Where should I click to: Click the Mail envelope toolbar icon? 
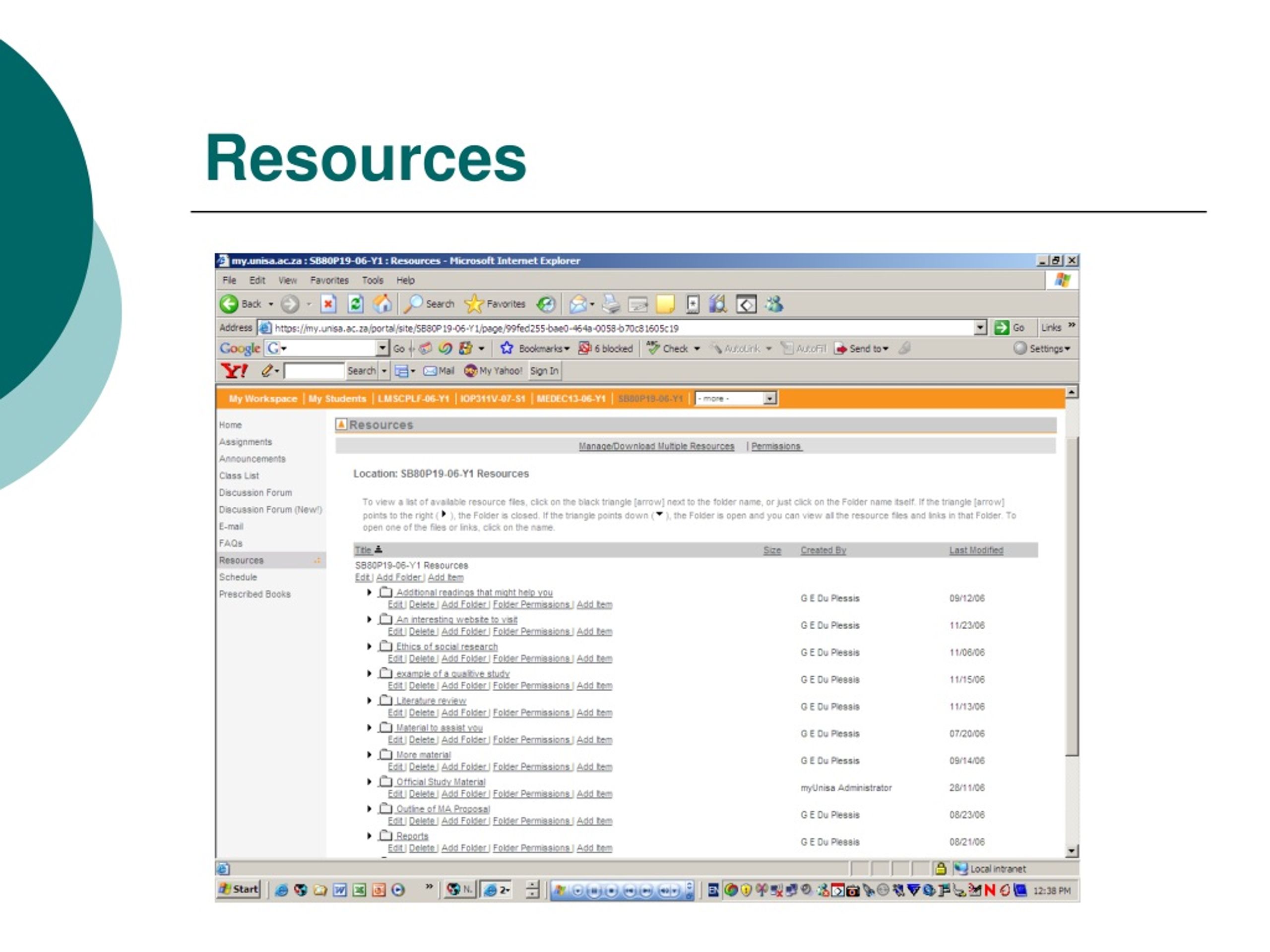tap(578, 304)
